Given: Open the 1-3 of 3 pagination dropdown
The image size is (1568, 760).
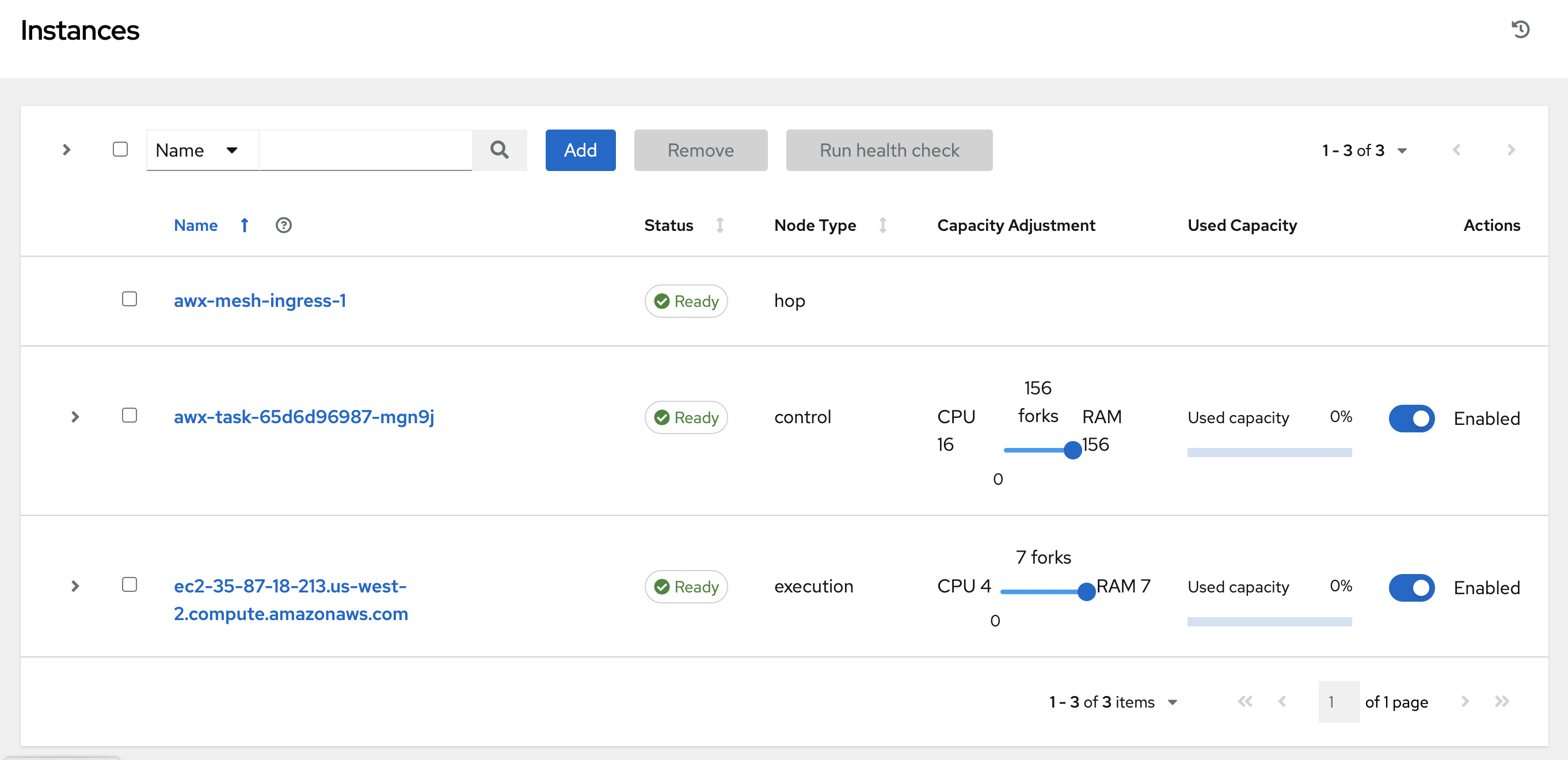Looking at the screenshot, I should [1364, 150].
